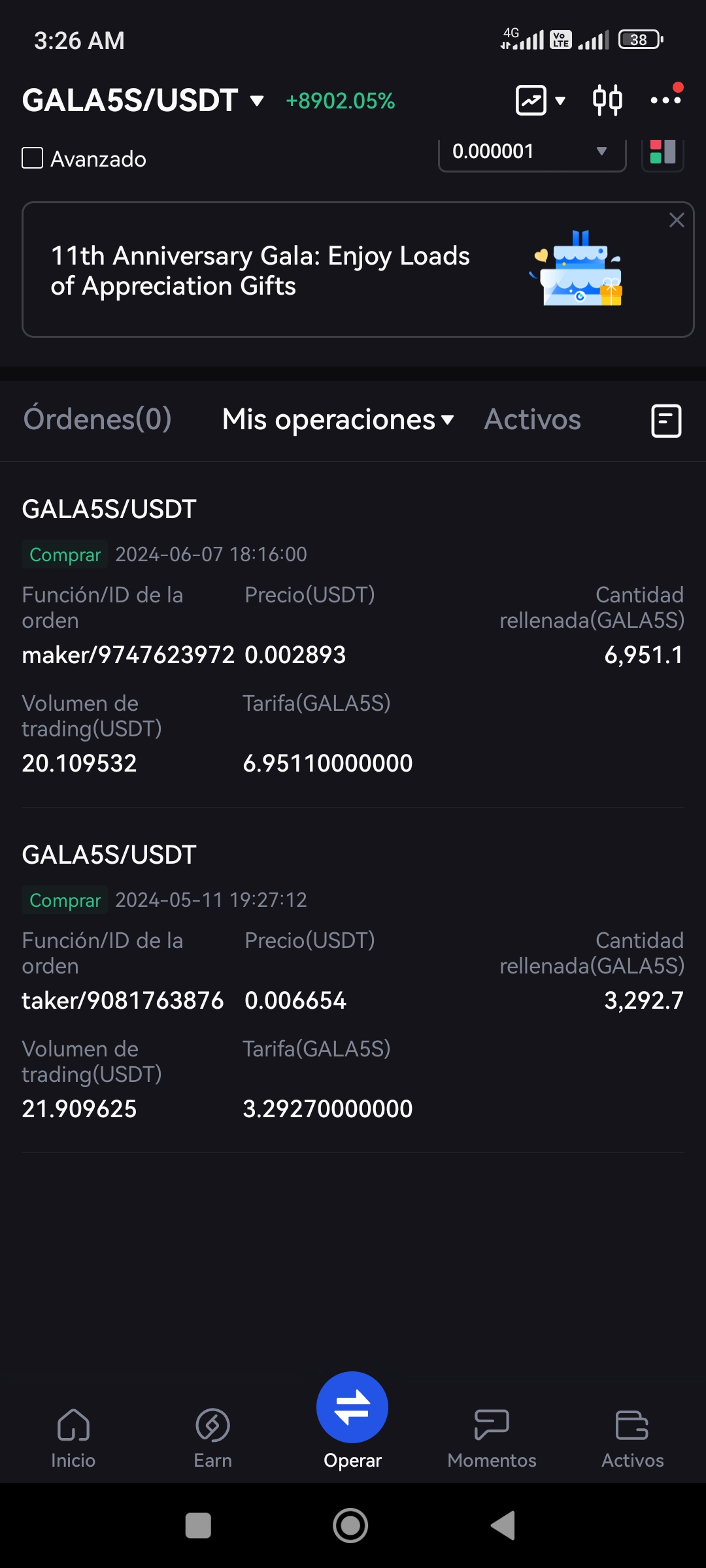Open the candlestick chart view

click(607, 101)
